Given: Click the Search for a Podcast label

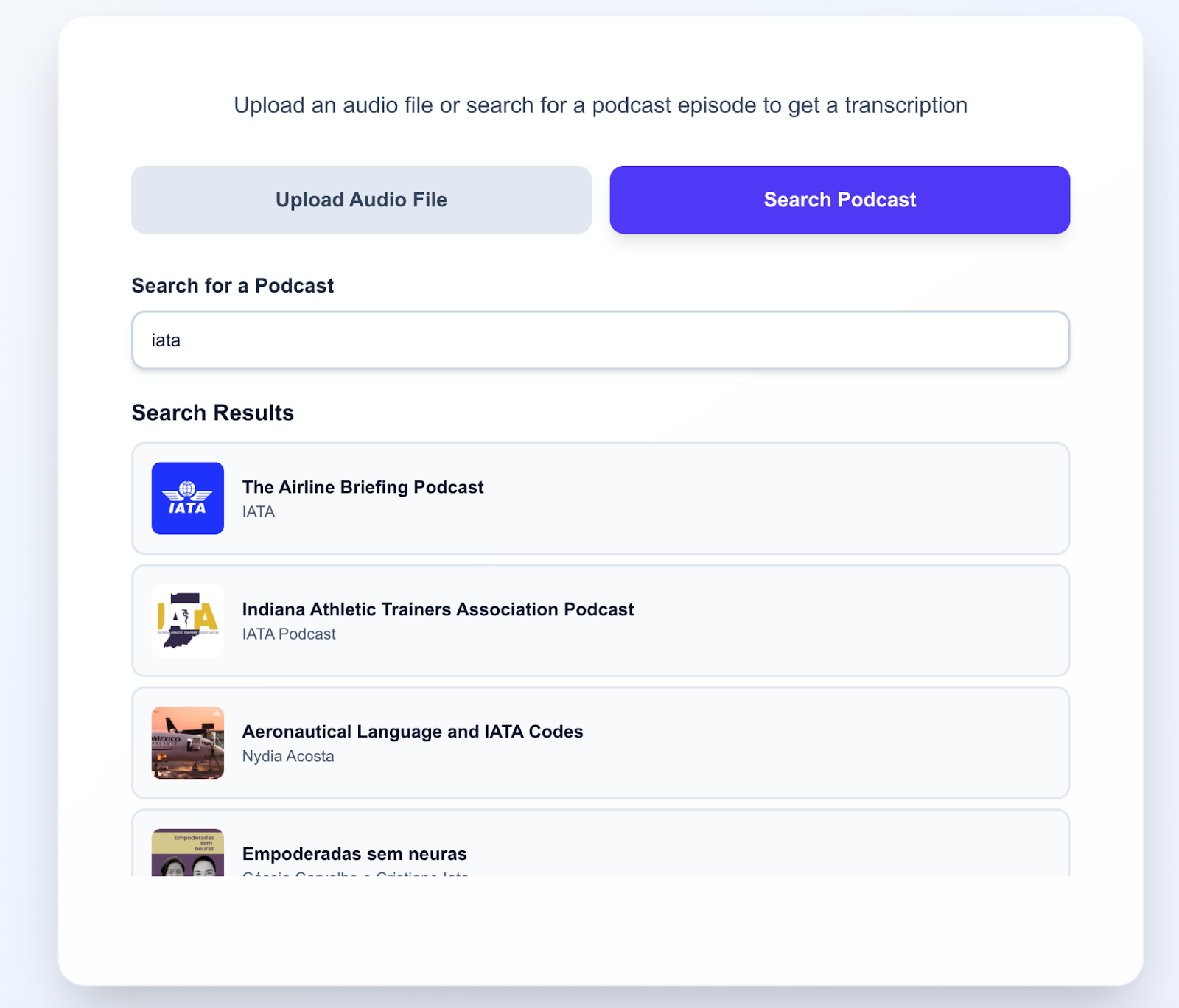Looking at the screenshot, I should click(x=233, y=285).
